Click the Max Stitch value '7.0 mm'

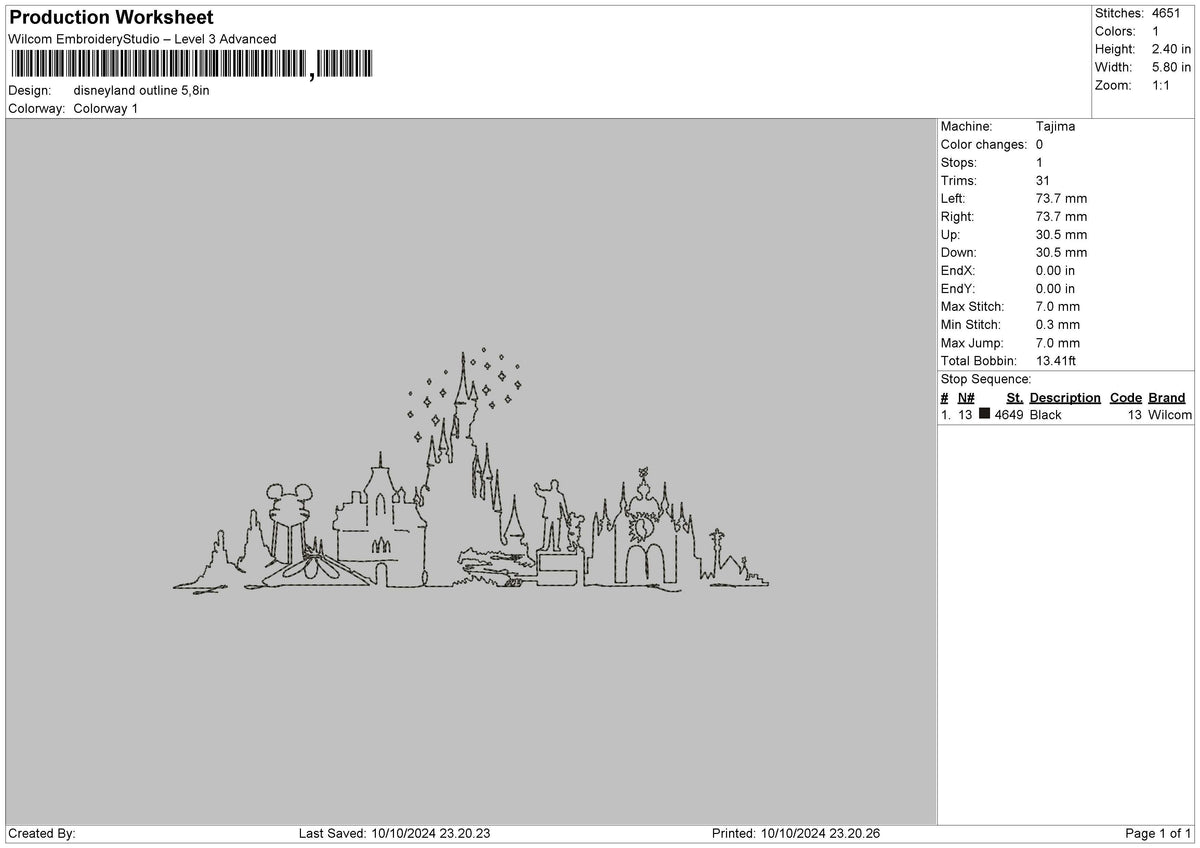[x=1058, y=306]
